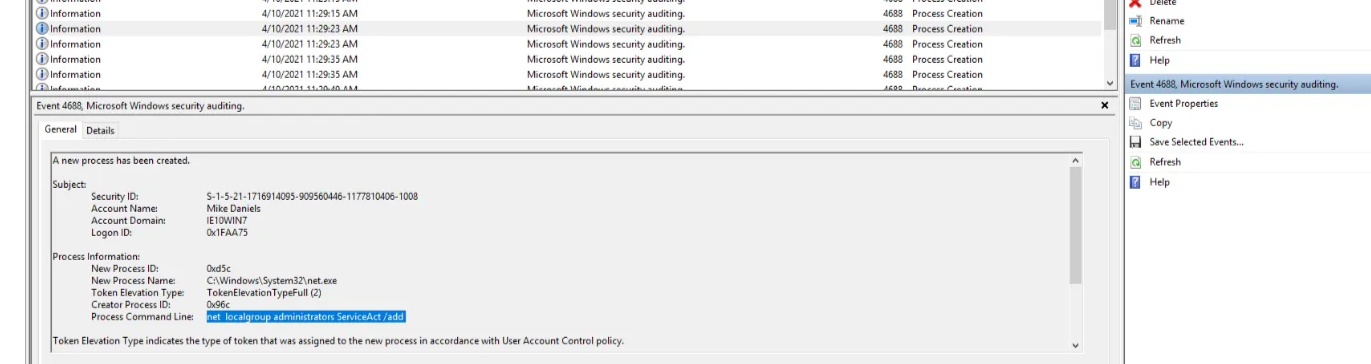
Task: Click the account domain IE10WIN7
Action: click(x=228, y=221)
